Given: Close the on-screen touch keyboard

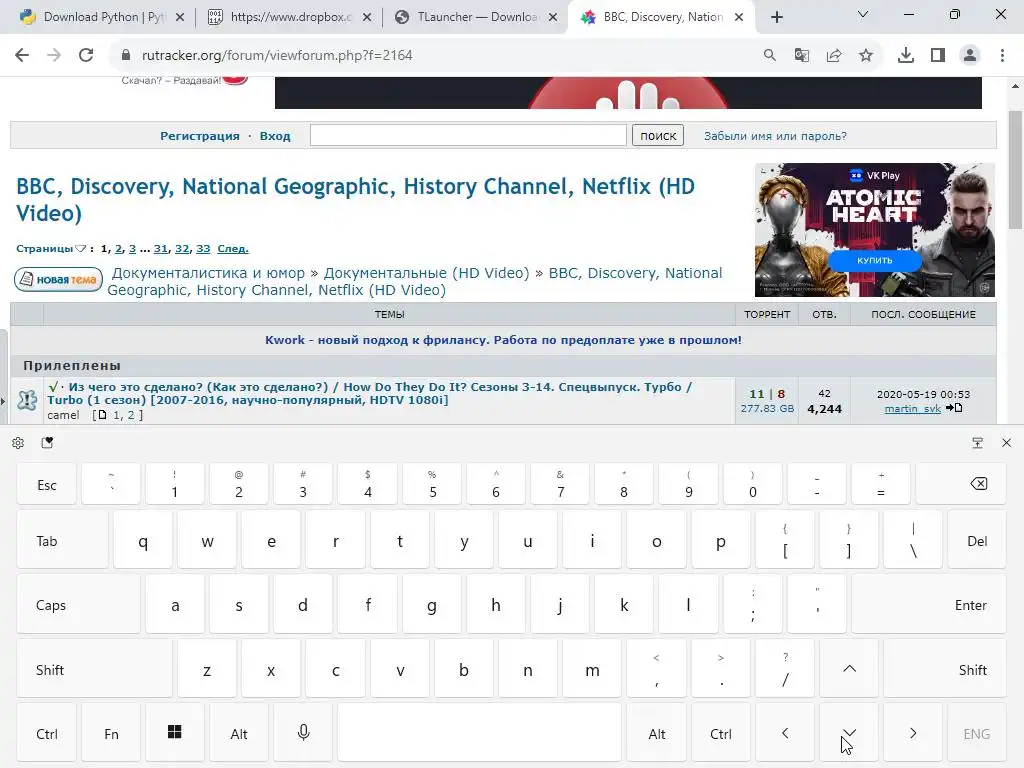Looking at the screenshot, I should click(x=1006, y=443).
